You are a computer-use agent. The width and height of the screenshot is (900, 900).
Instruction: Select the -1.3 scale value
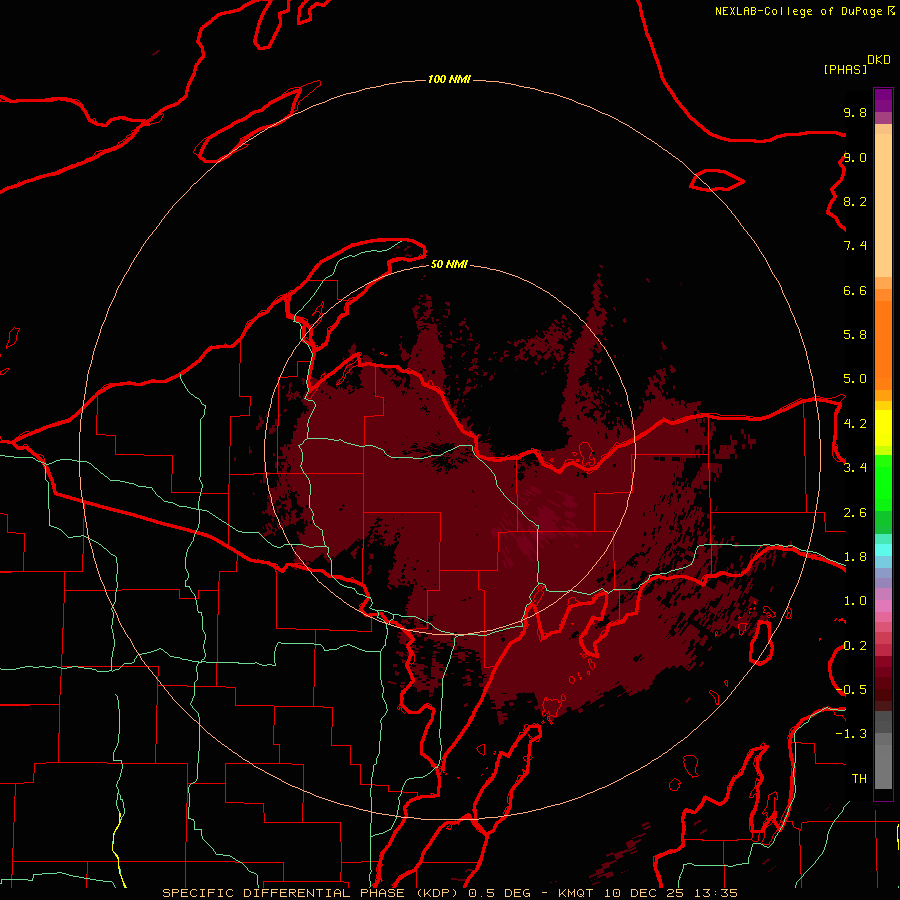pos(851,734)
